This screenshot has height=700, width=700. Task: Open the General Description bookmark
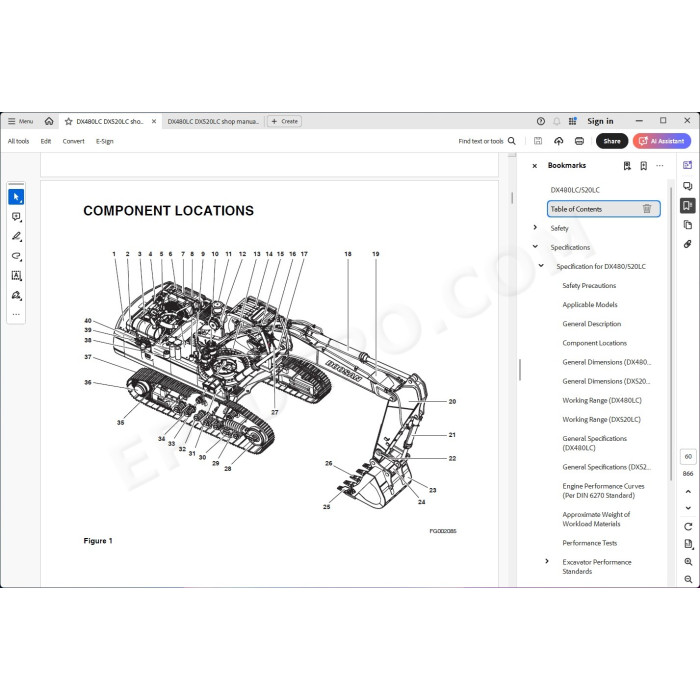[x=592, y=324]
